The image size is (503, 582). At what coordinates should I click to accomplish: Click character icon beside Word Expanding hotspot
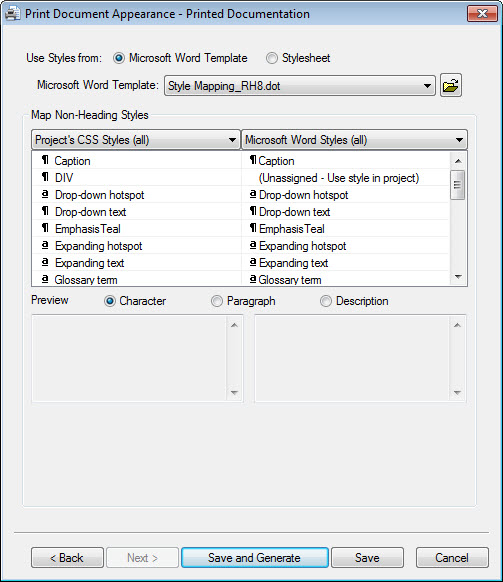coord(253,245)
